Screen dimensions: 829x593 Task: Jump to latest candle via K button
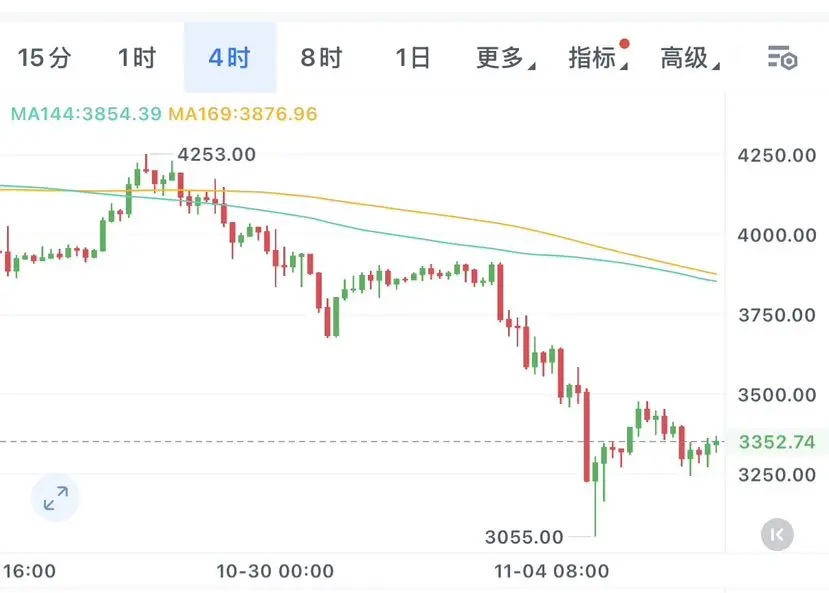tap(777, 535)
